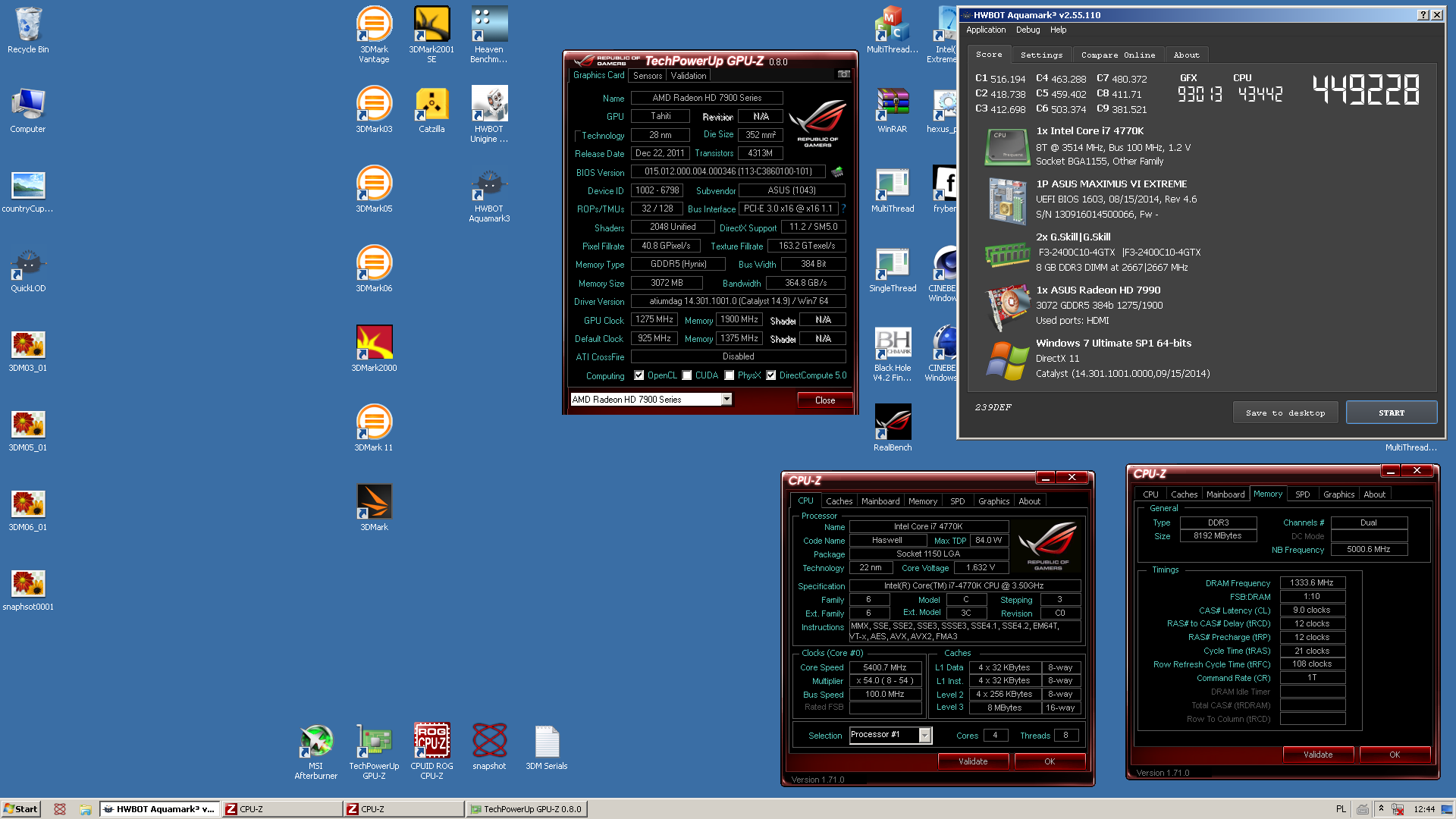Toggle the CUDA checkbox in GPU-Z
1456x819 pixels.
pos(687,375)
